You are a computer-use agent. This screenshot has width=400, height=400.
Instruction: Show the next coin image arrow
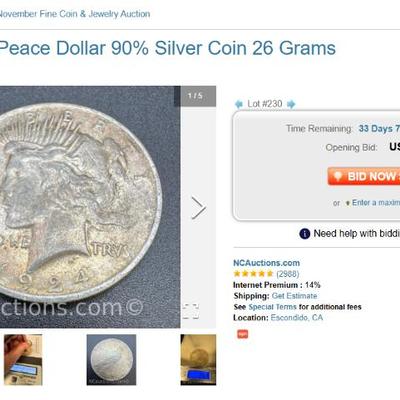(199, 208)
